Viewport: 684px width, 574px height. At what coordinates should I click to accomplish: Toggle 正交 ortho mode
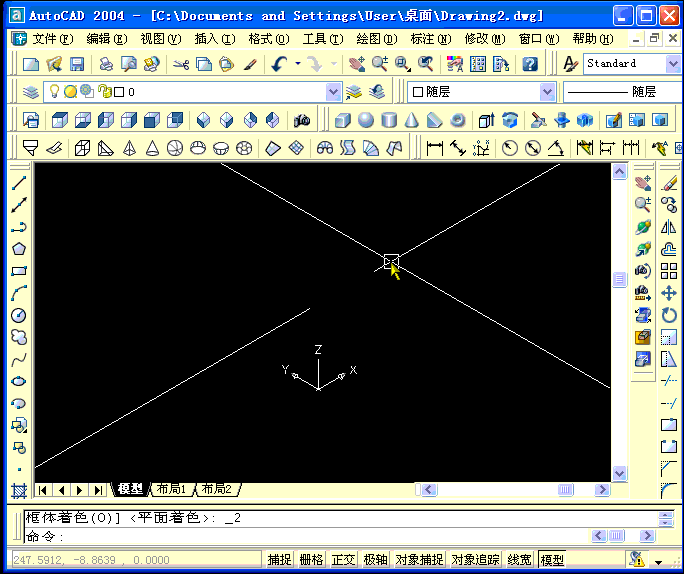tap(343, 559)
